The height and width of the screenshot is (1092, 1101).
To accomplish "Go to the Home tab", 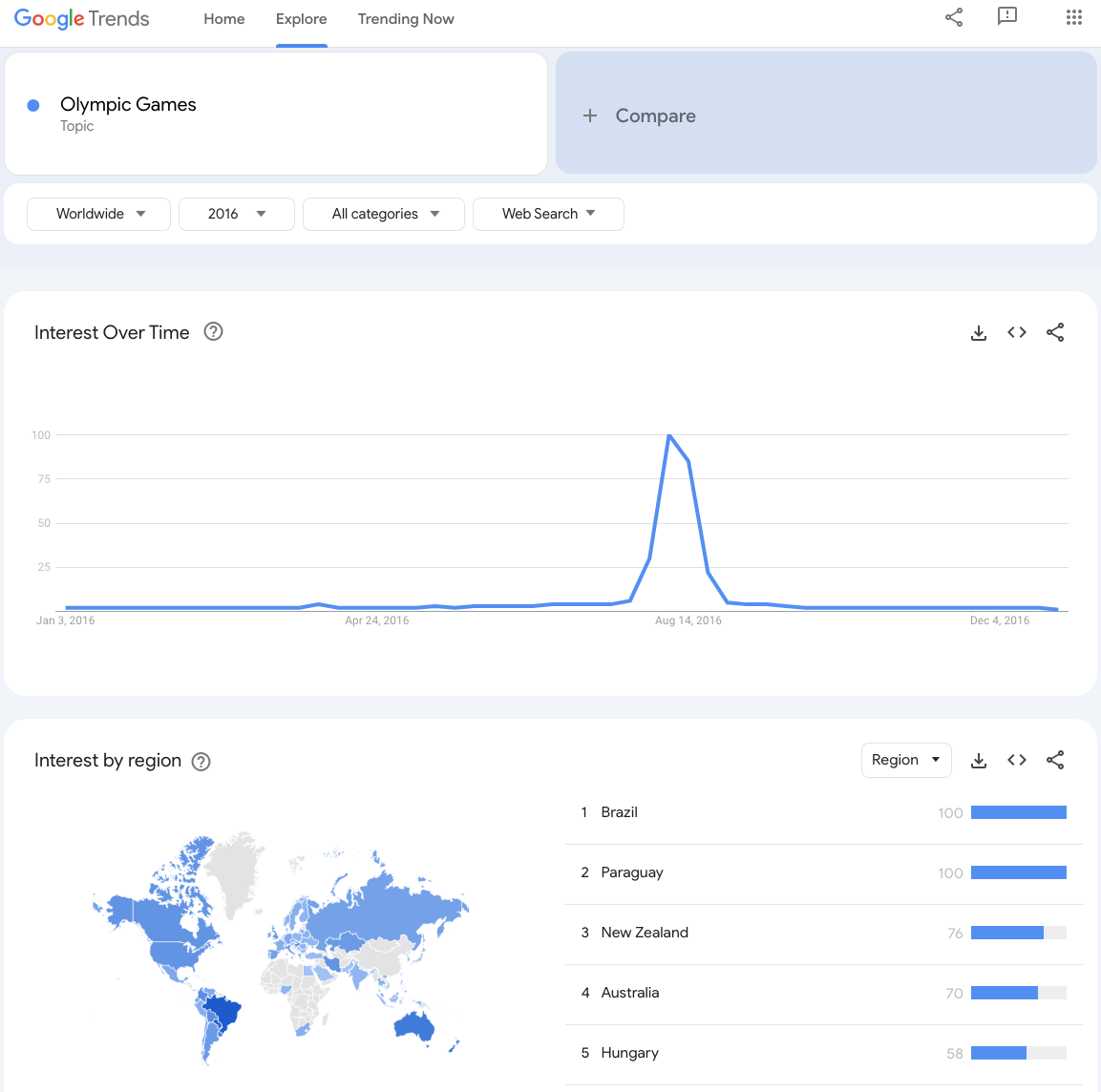I will (224, 19).
